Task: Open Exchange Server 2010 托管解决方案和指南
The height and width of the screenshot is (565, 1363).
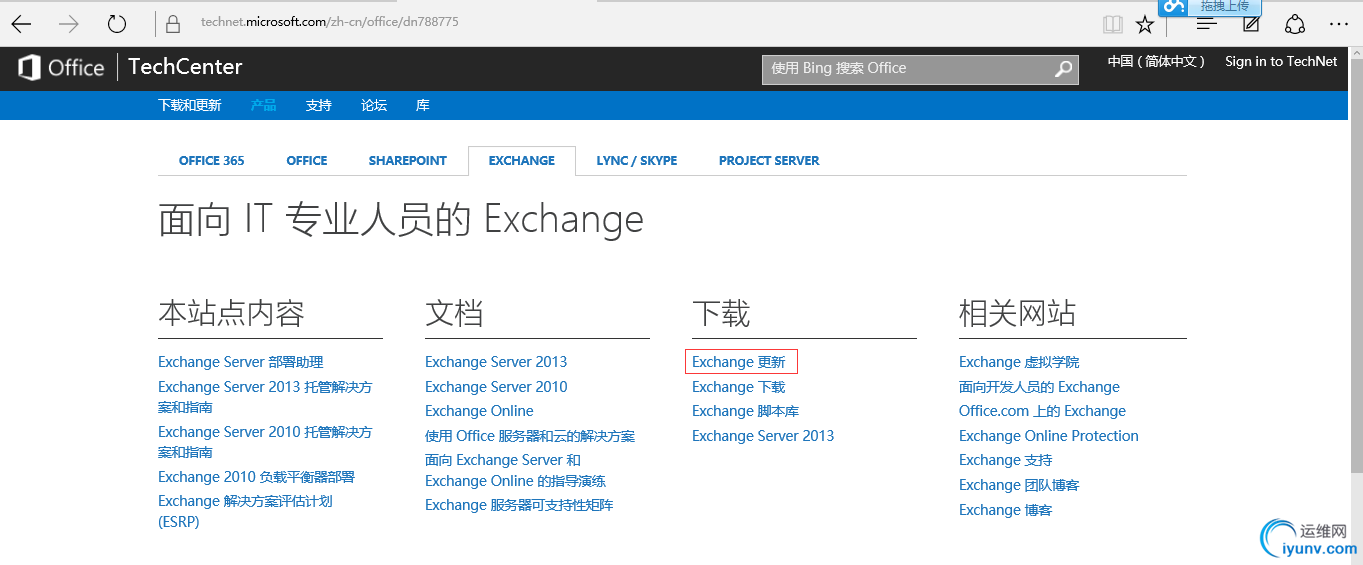Action: (265, 442)
